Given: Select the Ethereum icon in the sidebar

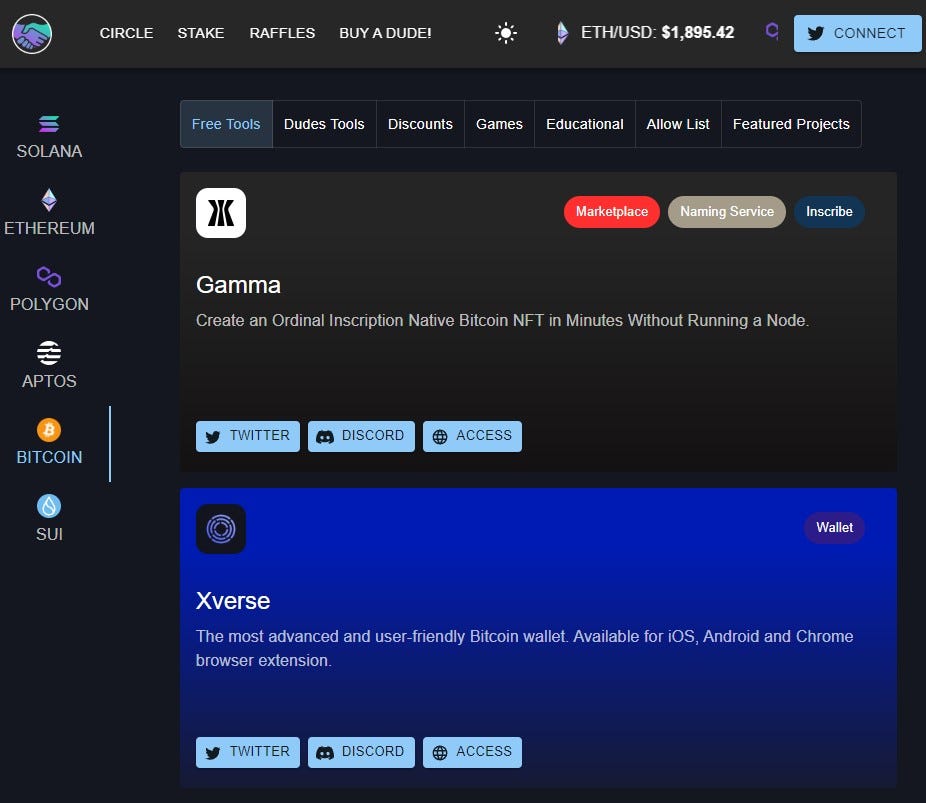Looking at the screenshot, I should click(x=49, y=200).
